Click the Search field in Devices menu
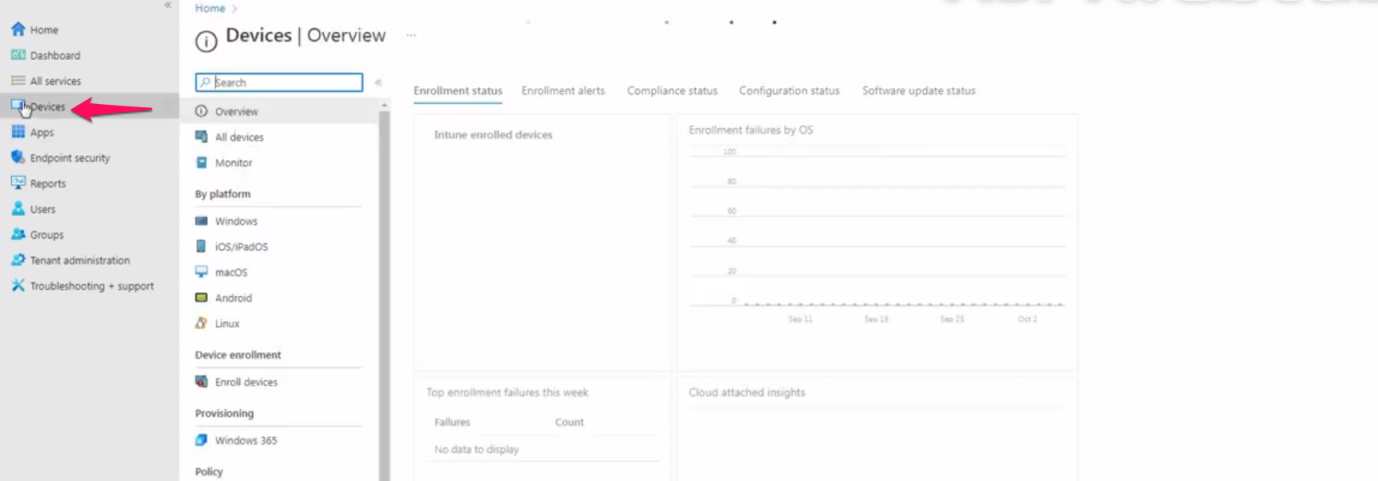1378x481 pixels. point(279,83)
